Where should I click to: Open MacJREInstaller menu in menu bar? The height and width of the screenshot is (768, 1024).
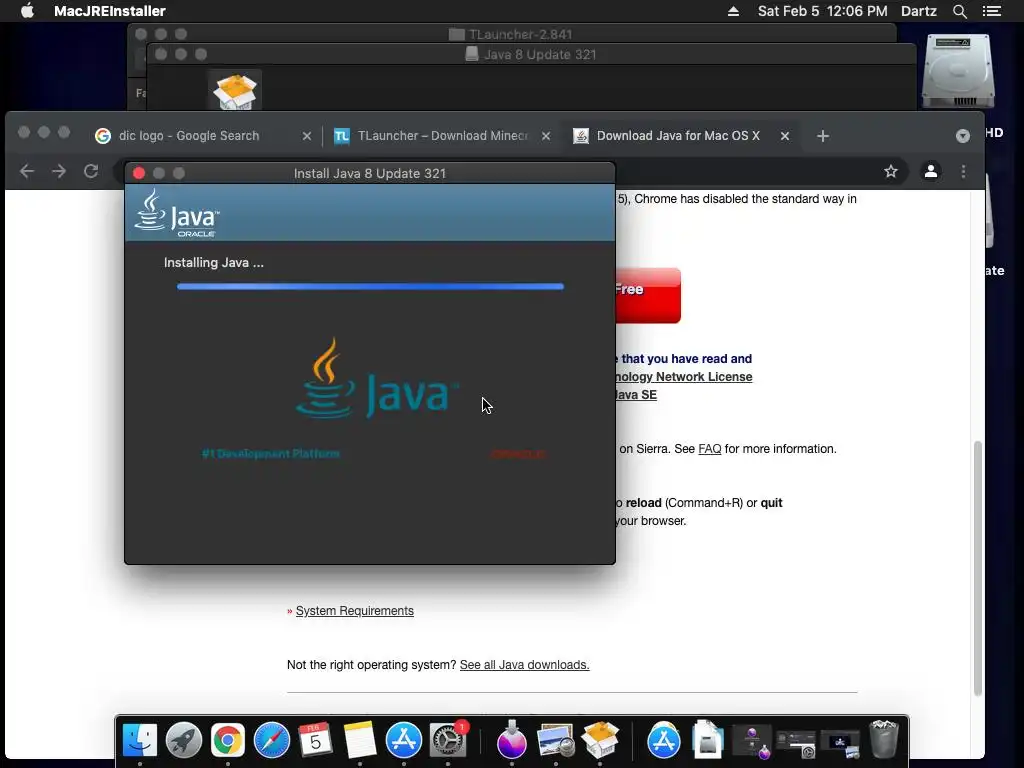tap(110, 11)
